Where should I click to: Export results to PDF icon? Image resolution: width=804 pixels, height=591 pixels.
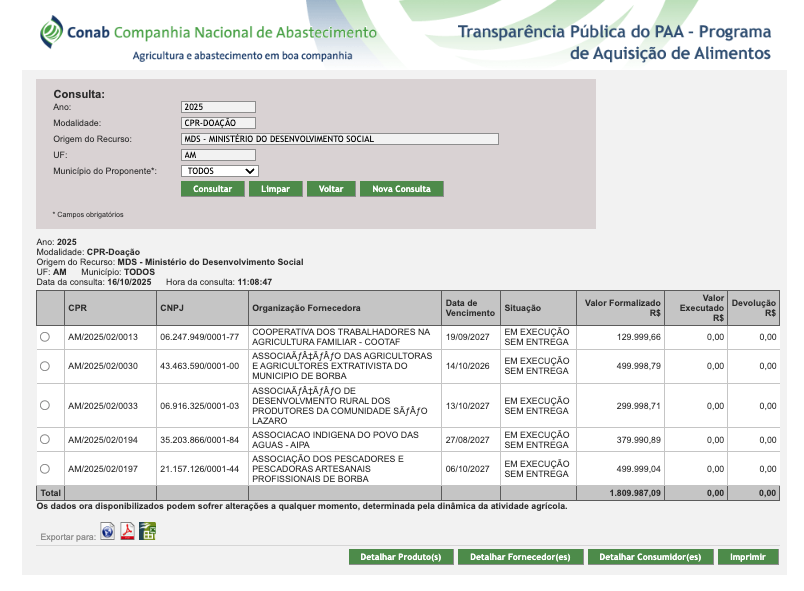point(128,531)
